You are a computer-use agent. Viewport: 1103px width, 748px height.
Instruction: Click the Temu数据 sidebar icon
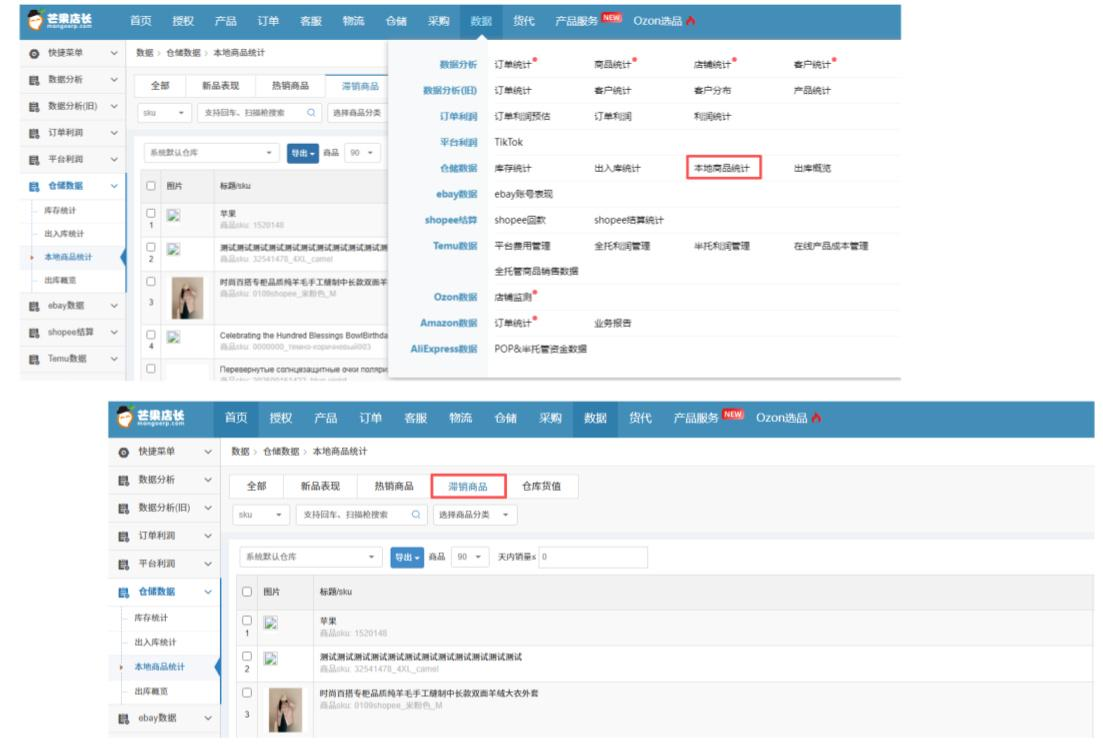34,360
